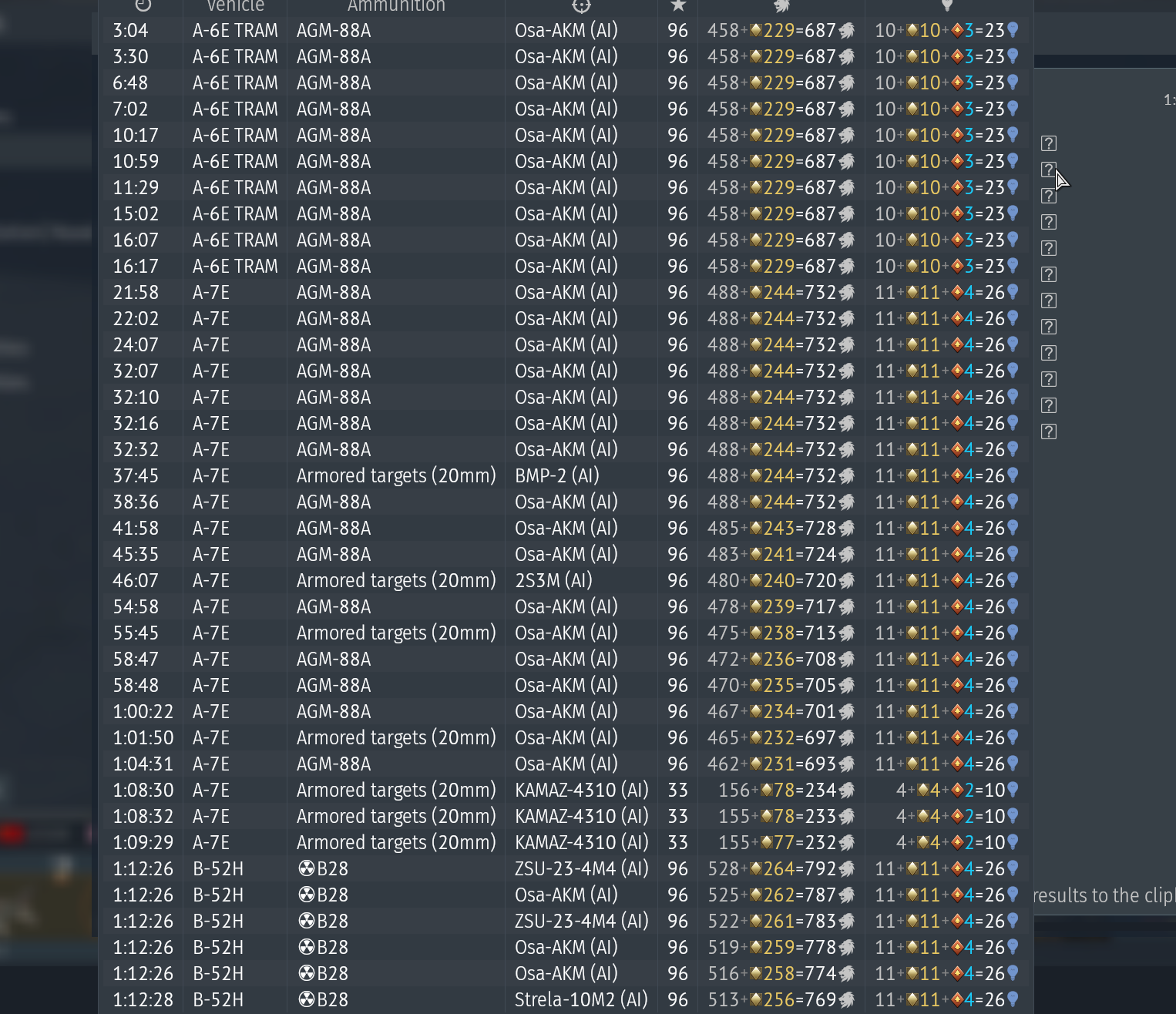Click the 472+236=708 reward cell

pos(781,660)
